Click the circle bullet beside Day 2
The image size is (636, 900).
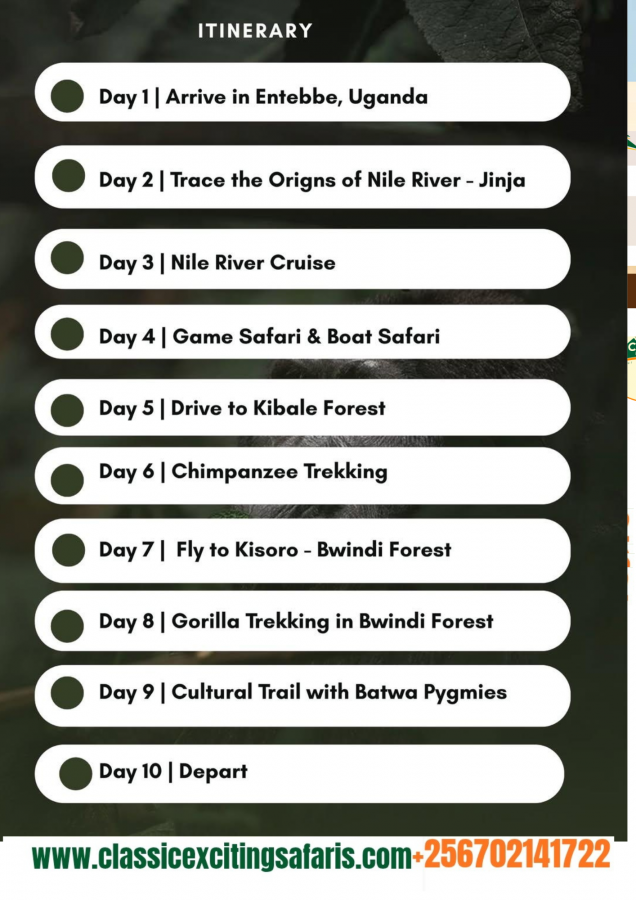pyautogui.click(x=68, y=176)
